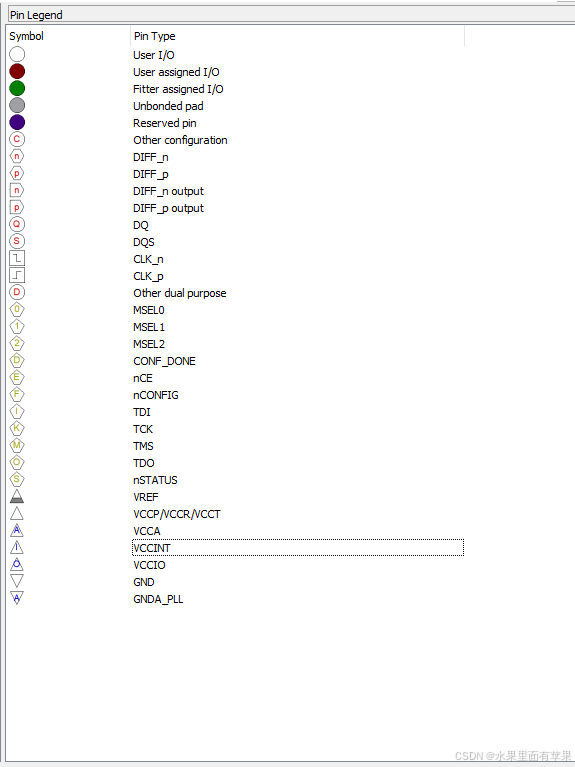This screenshot has width=575, height=767.
Task: Select the CONF_DONE pentagon symbol
Action: [17, 361]
